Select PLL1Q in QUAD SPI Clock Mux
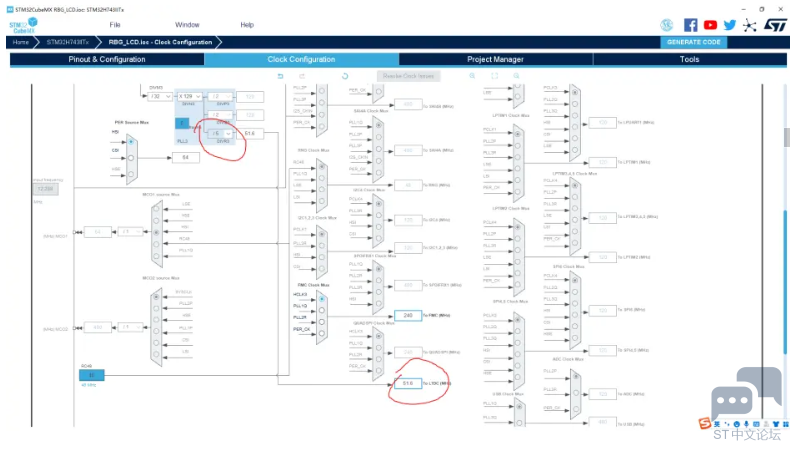The height and width of the screenshot is (450, 790). (x=378, y=348)
